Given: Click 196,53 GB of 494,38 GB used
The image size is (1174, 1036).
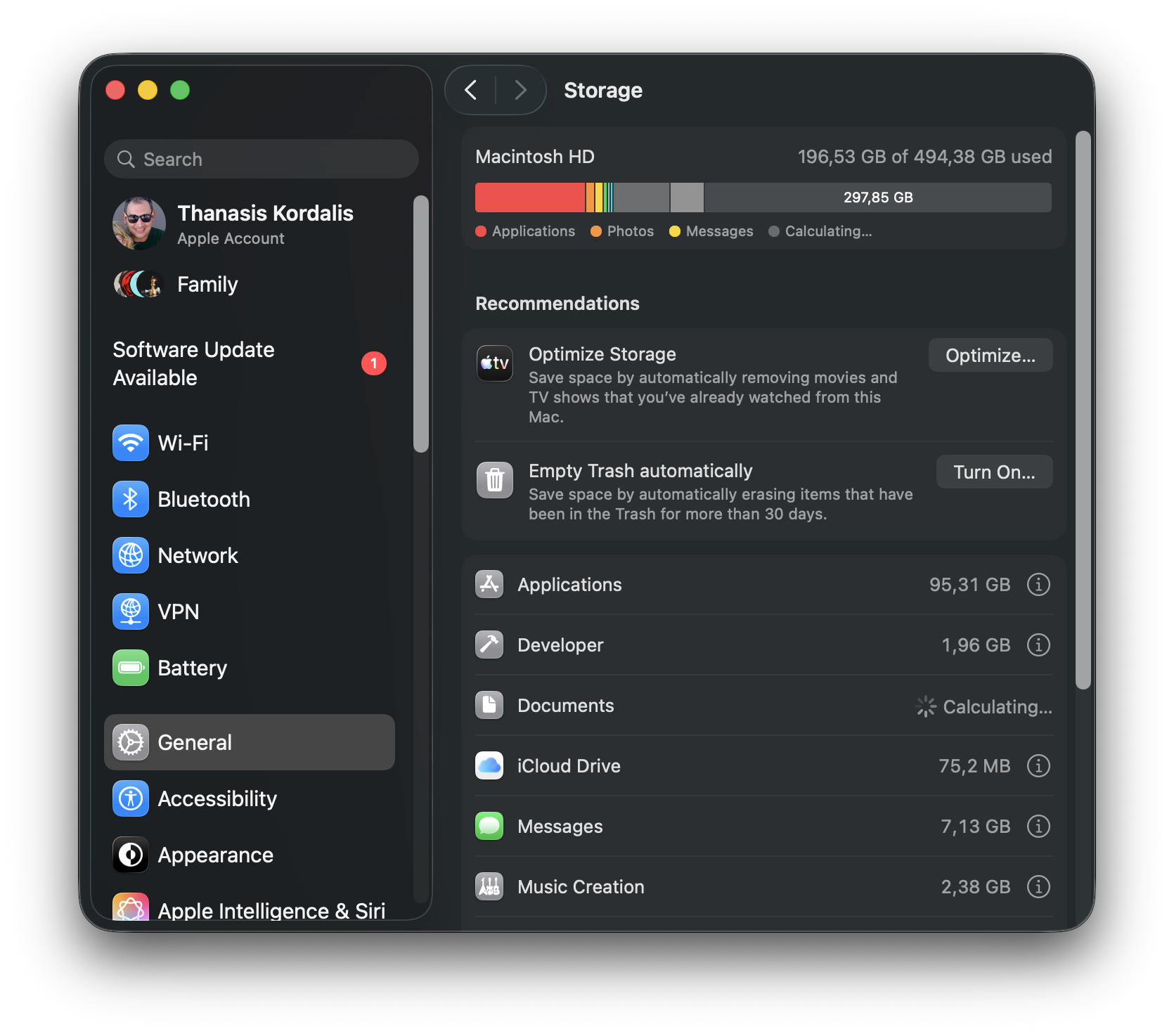Looking at the screenshot, I should point(924,157).
